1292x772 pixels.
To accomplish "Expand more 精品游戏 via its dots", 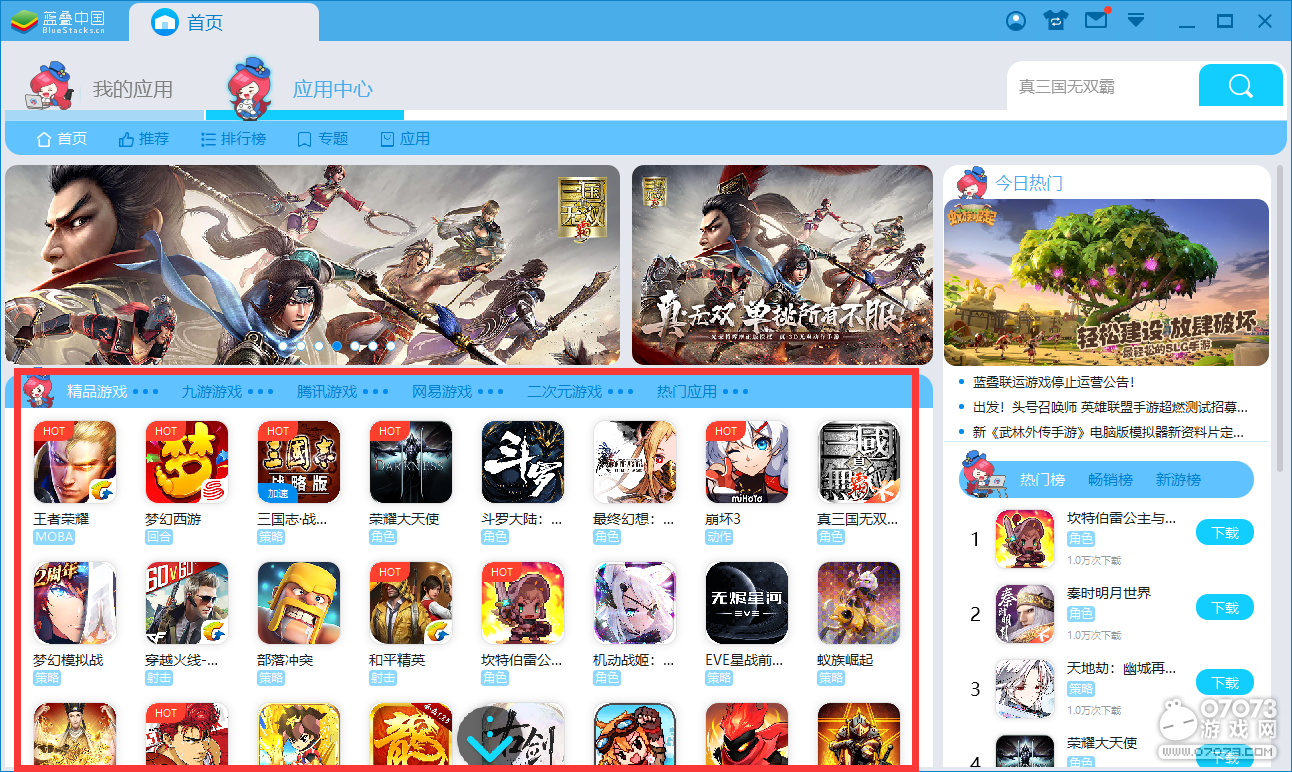I will pos(146,392).
